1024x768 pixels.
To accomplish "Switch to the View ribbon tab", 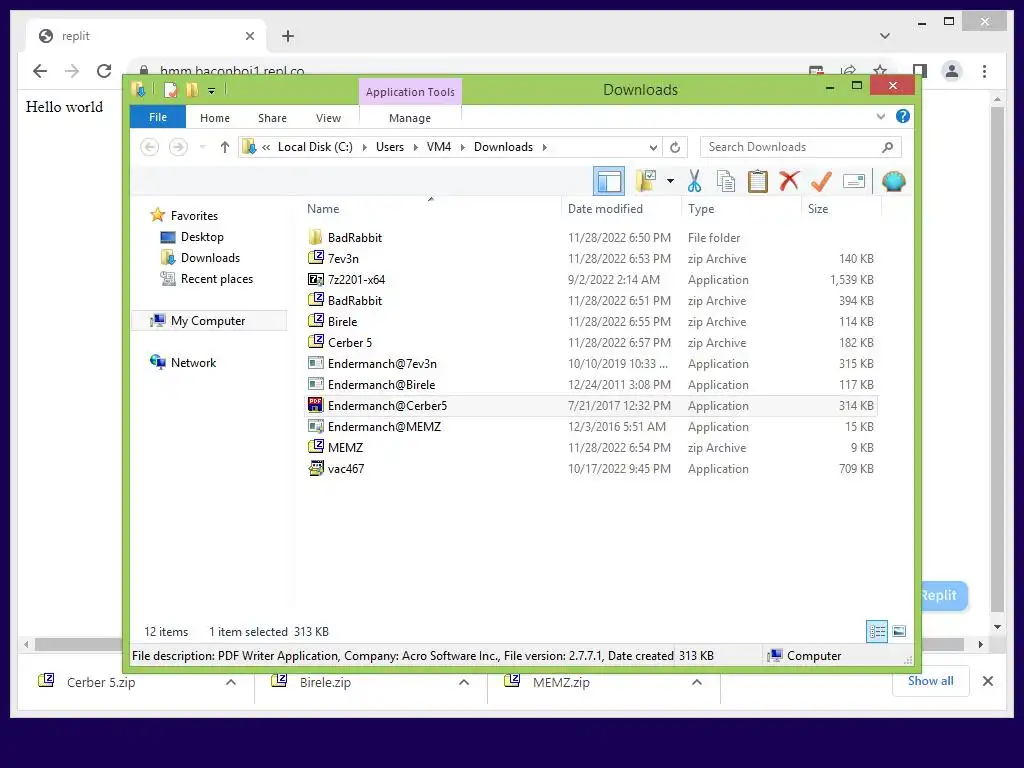I will (328, 118).
